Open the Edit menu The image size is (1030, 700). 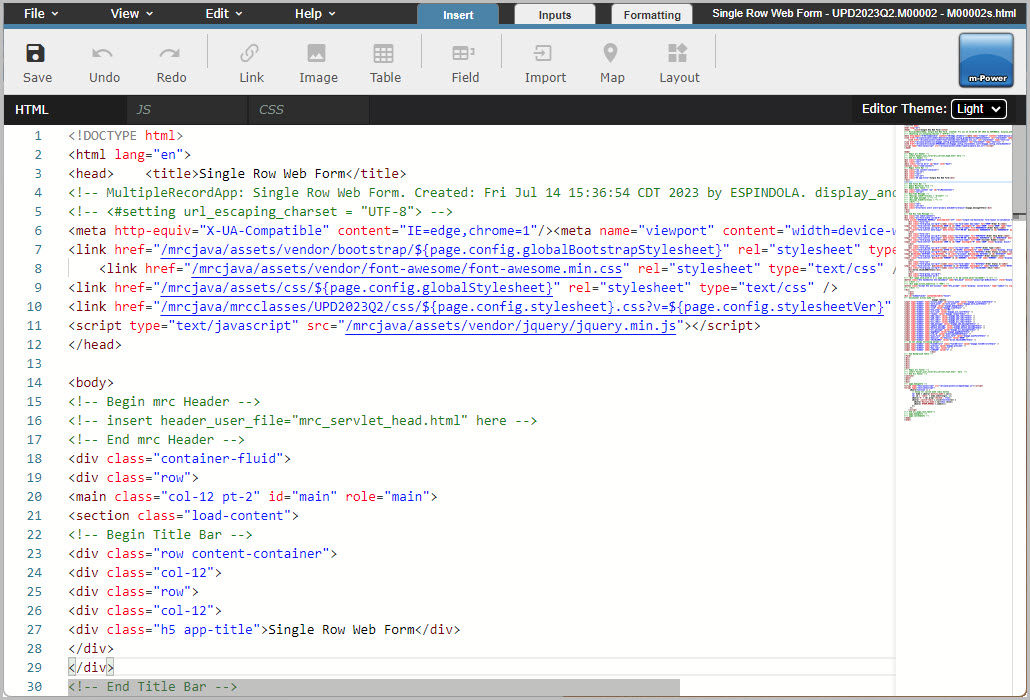pyautogui.click(x=224, y=14)
